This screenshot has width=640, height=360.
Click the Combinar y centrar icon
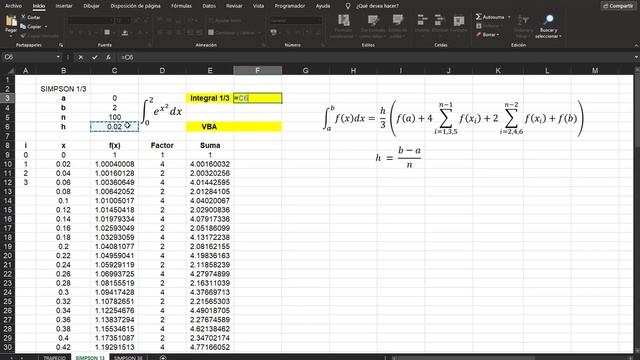click(211, 32)
